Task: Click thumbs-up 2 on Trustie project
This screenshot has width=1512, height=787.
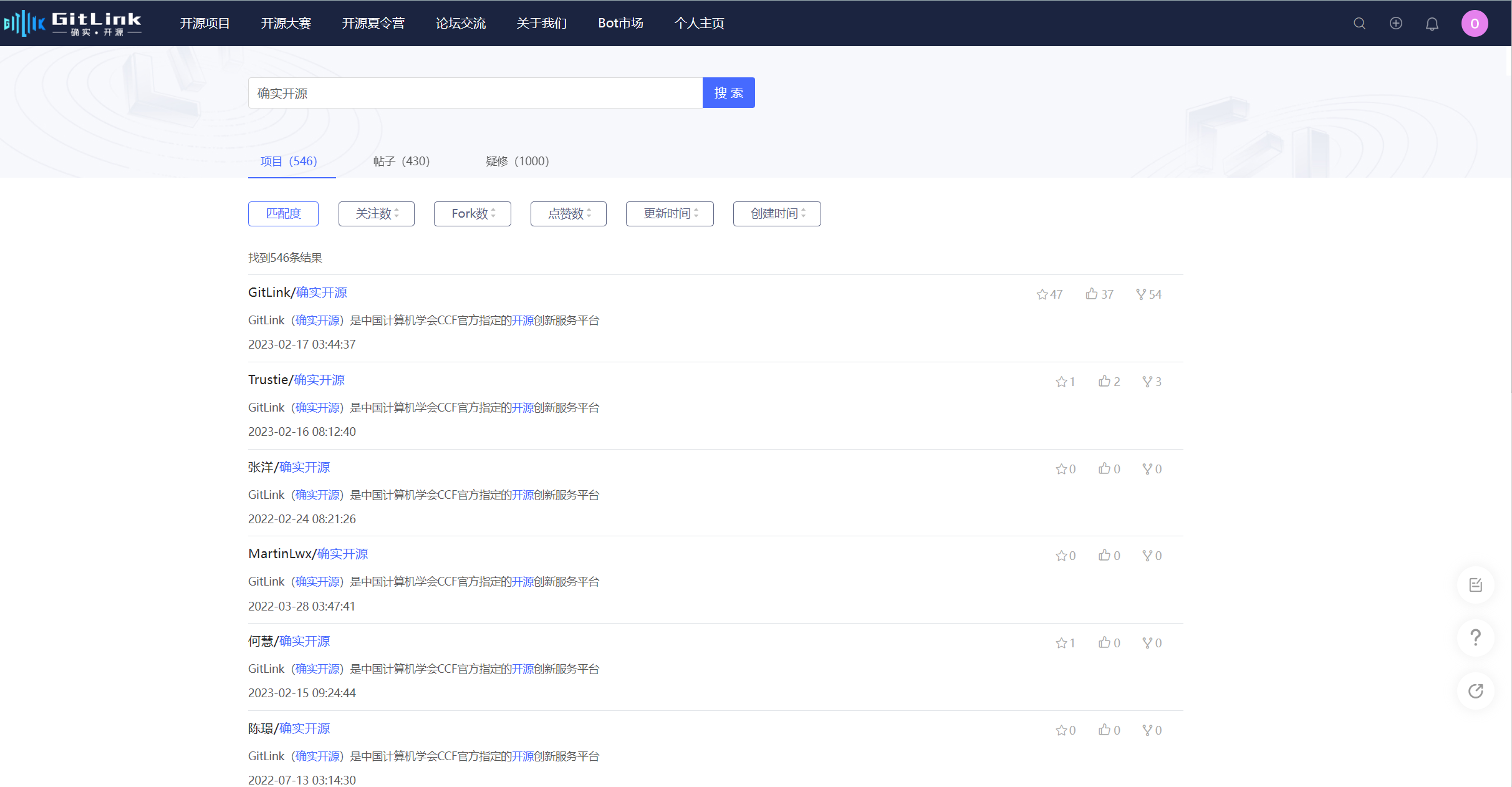Action: click(x=1109, y=381)
